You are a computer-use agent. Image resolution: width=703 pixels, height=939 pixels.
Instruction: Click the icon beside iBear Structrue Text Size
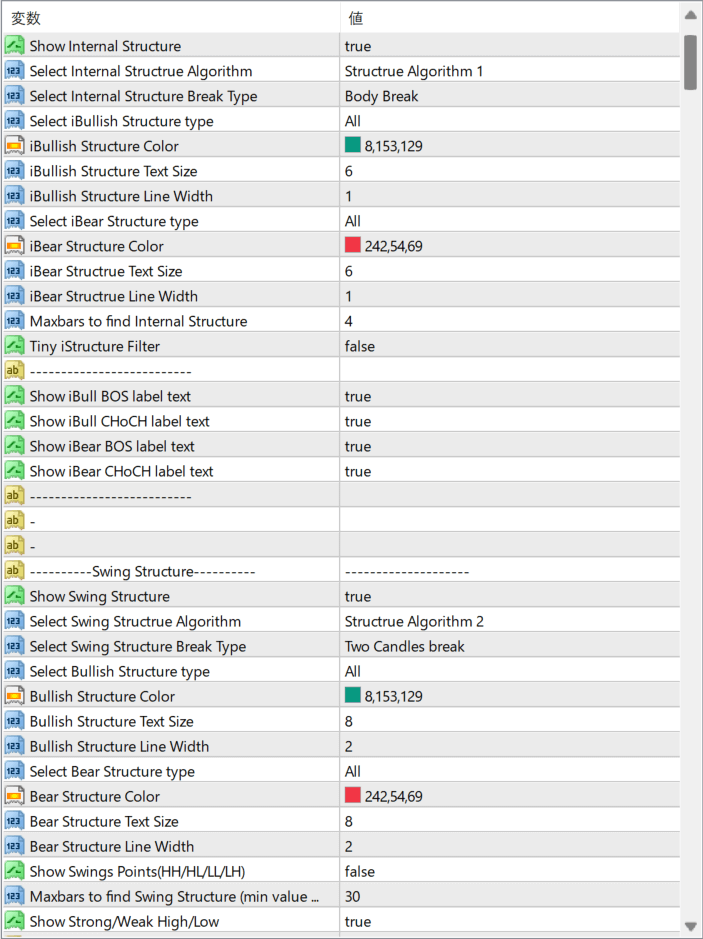14,271
